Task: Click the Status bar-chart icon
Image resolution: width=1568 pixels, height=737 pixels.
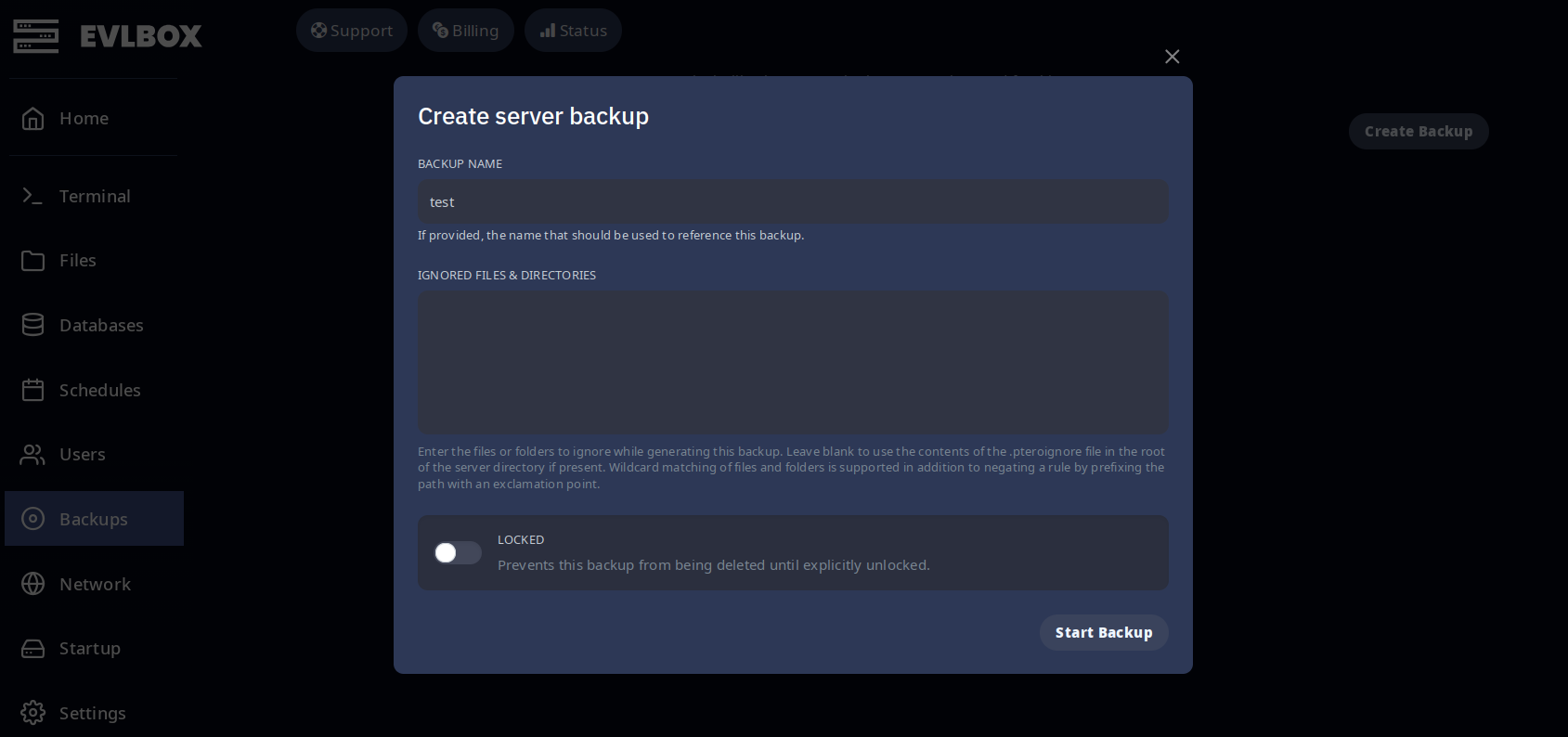Action: click(548, 31)
